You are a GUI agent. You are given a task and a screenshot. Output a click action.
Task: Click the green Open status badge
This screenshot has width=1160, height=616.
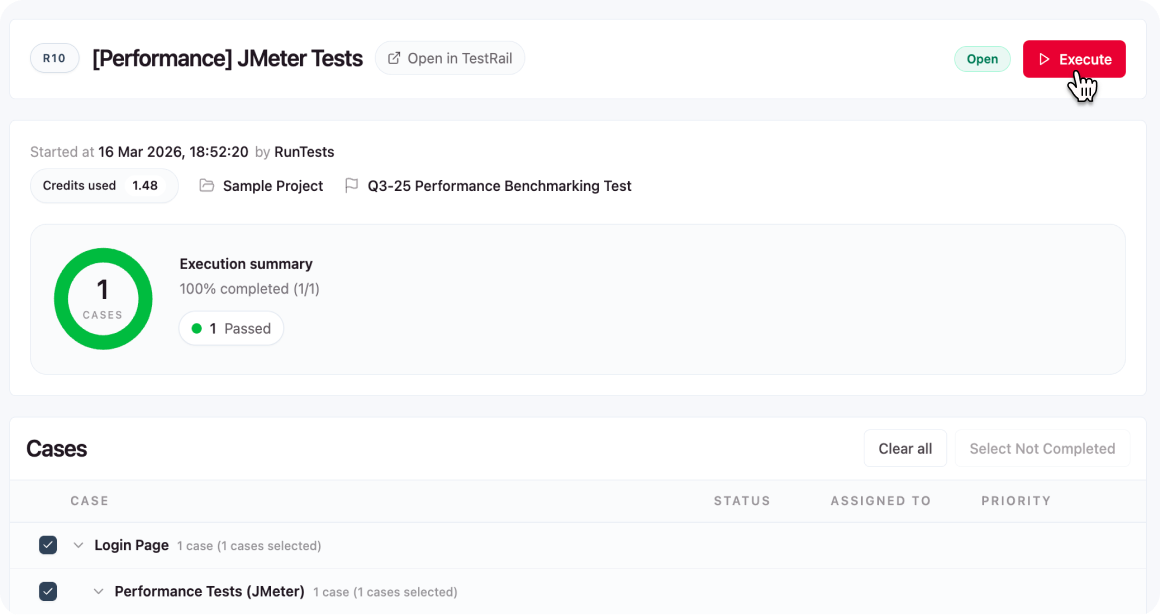pyautogui.click(x=982, y=59)
